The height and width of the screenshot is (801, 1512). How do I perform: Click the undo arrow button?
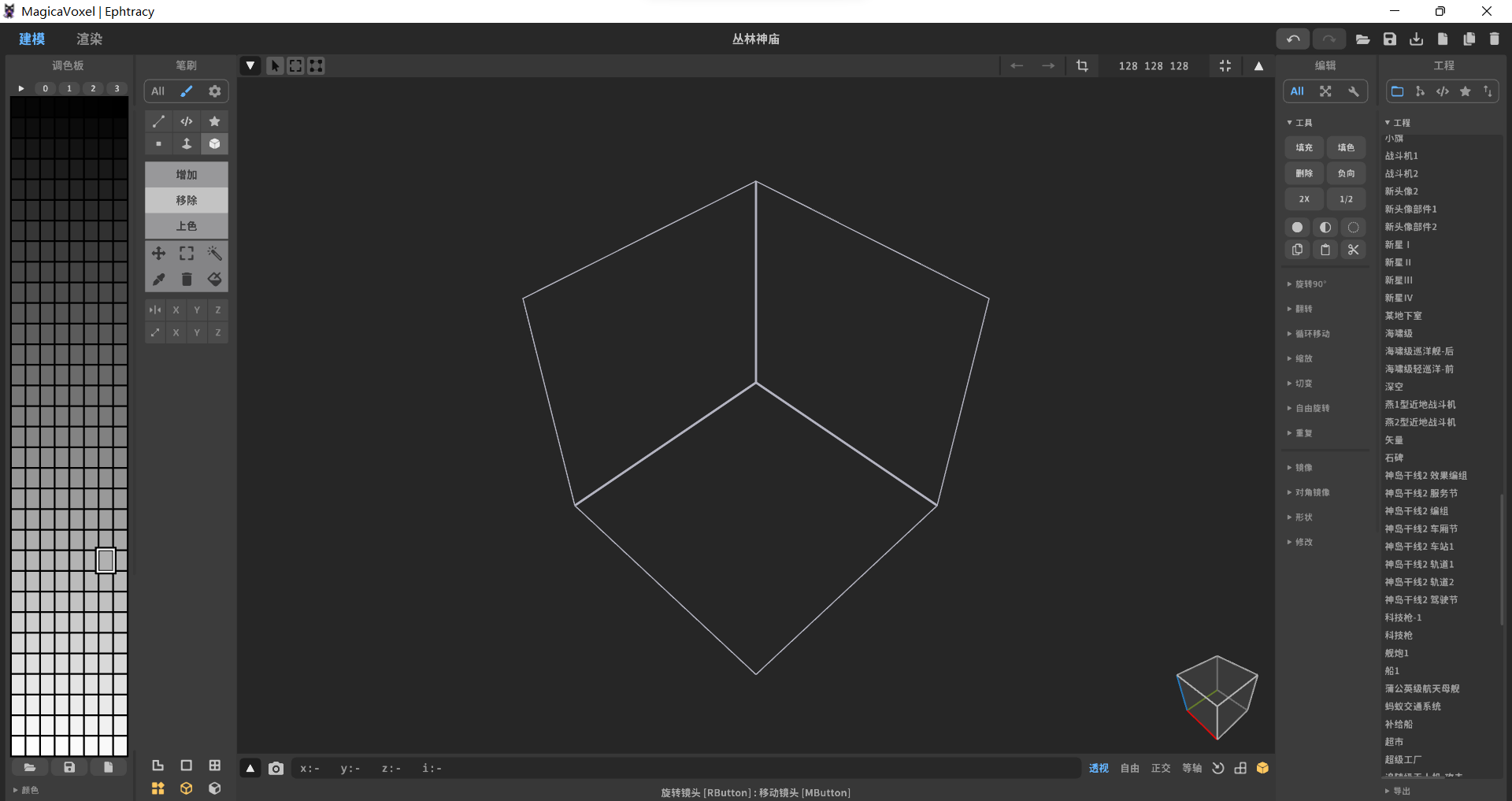1293,39
